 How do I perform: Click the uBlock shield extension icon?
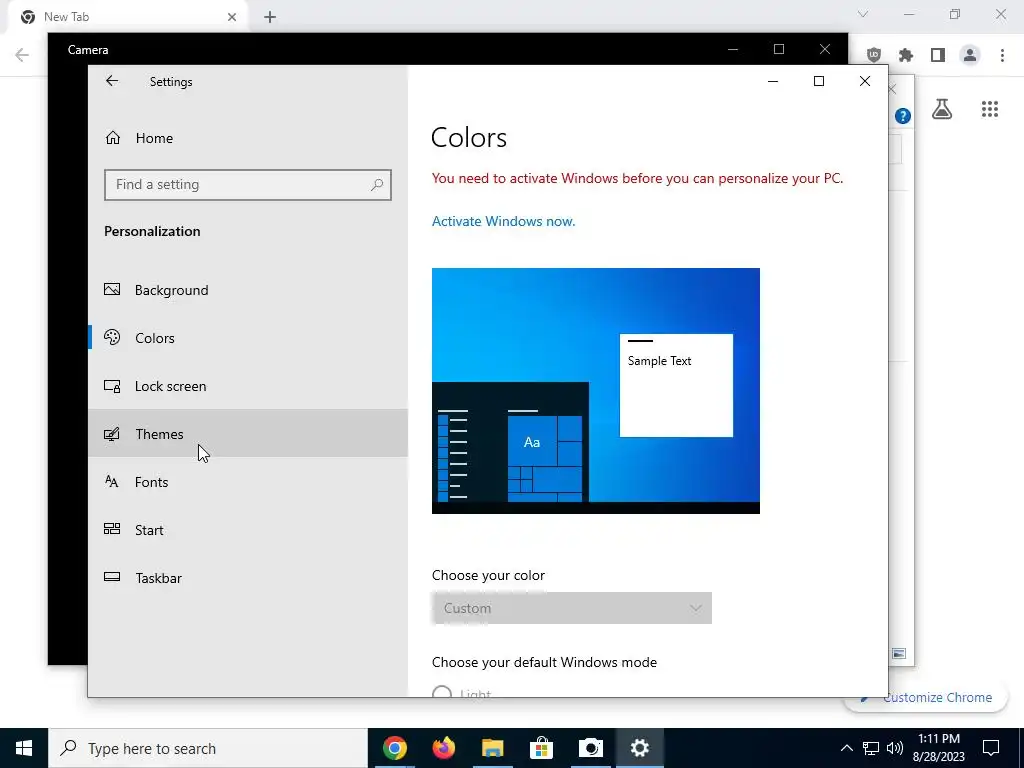click(x=874, y=55)
